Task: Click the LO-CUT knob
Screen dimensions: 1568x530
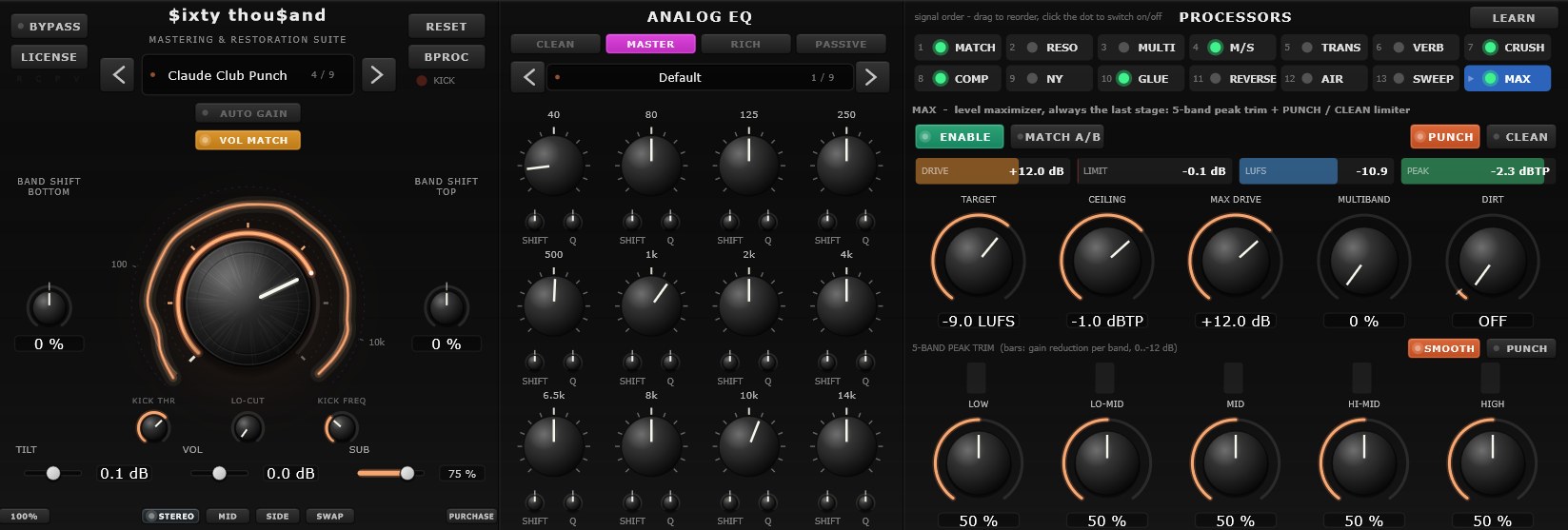Action: 248,428
